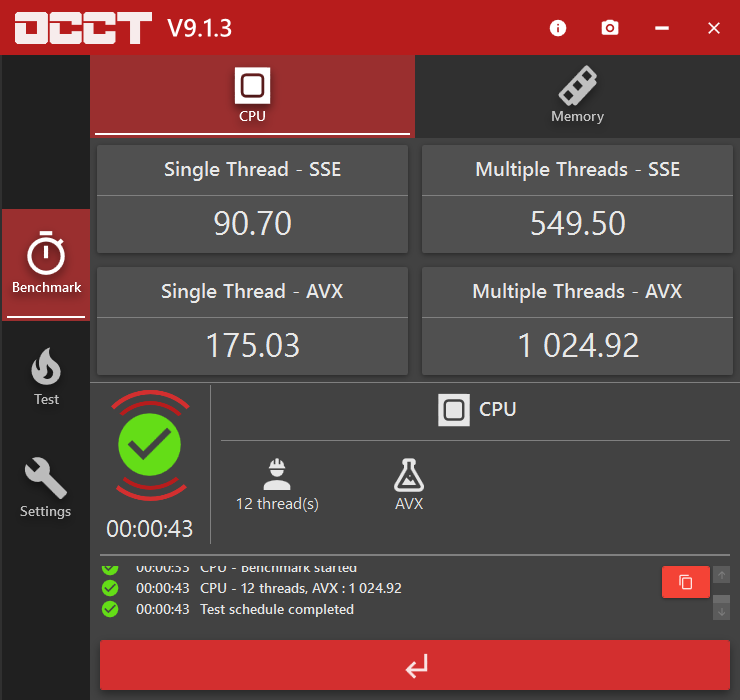Click log entry 'Test schedule completed'
740x700 pixels.
click(277, 609)
